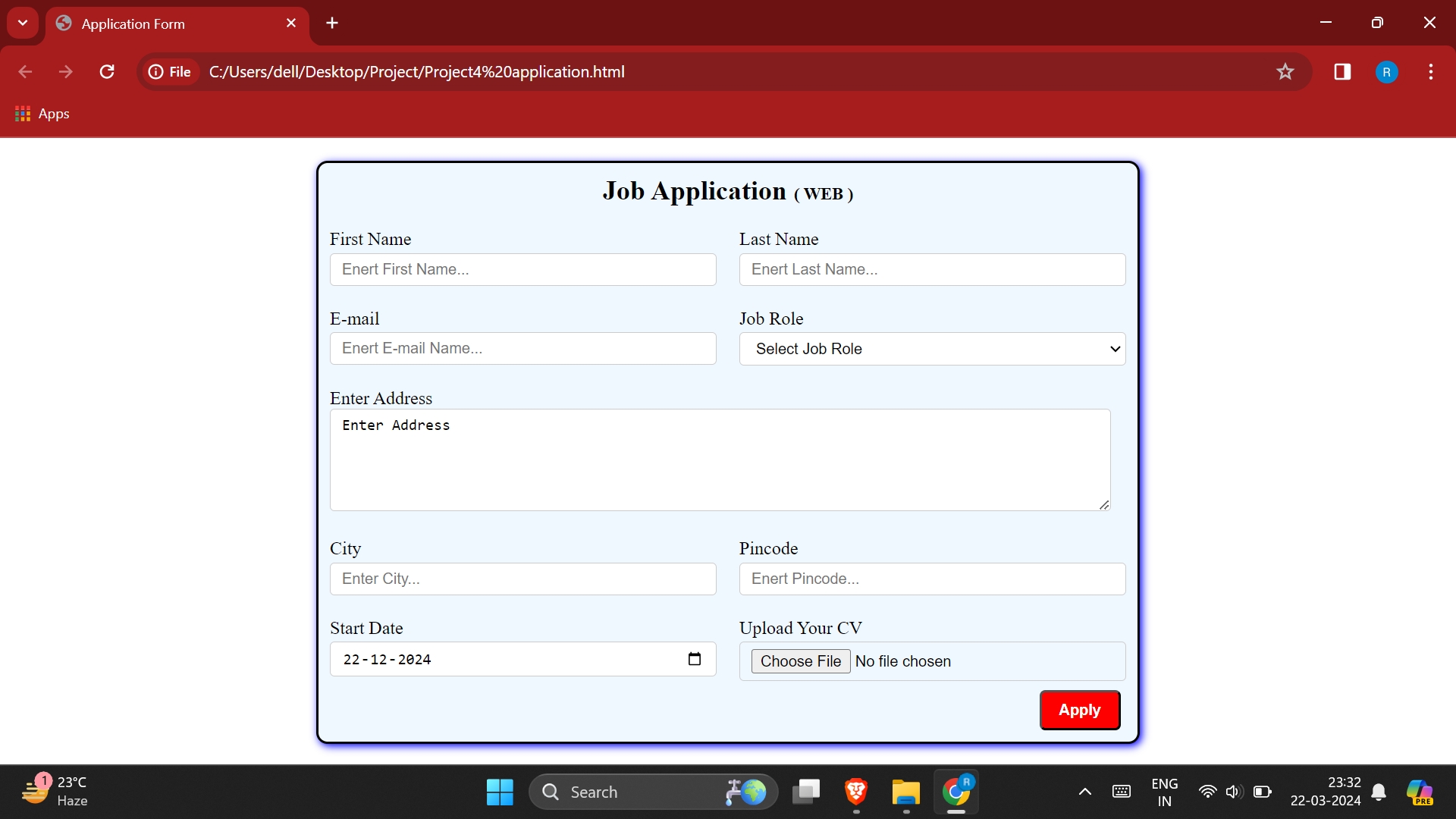Open the calendar picker in Start Date

pyautogui.click(x=694, y=659)
